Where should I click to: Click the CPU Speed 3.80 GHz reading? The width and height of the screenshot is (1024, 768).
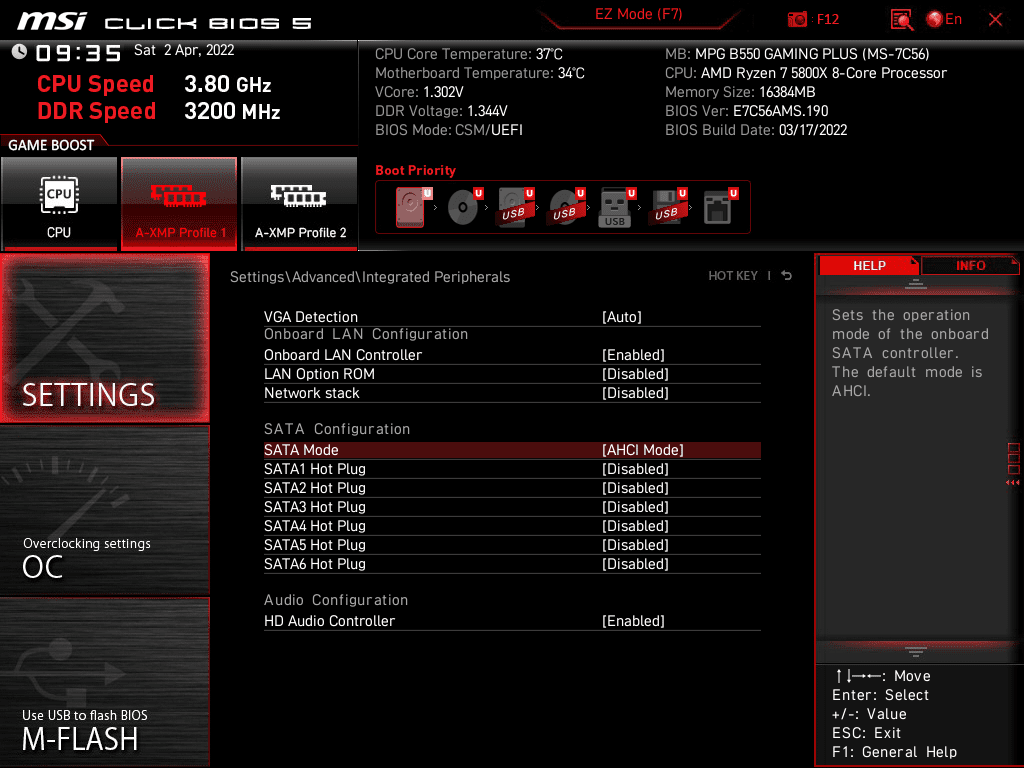point(154,84)
